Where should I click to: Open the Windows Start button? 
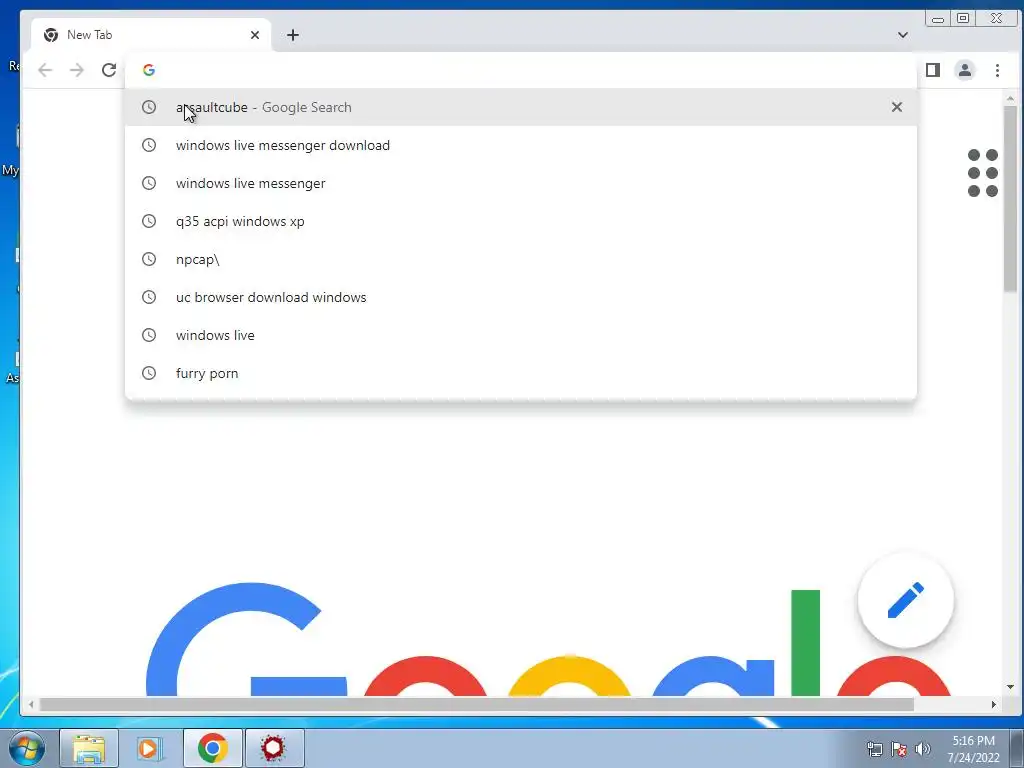[27, 748]
